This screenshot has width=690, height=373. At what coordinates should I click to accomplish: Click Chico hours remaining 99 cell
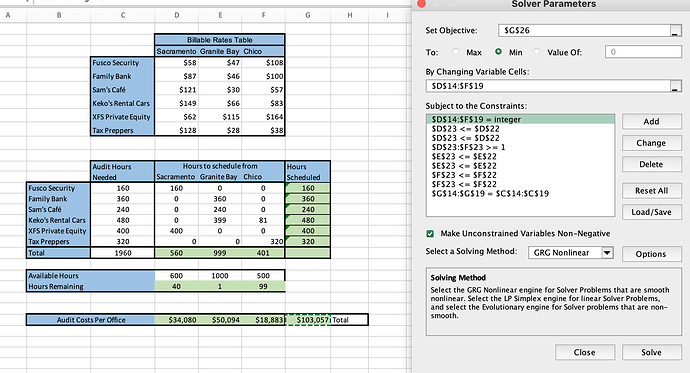(263, 286)
